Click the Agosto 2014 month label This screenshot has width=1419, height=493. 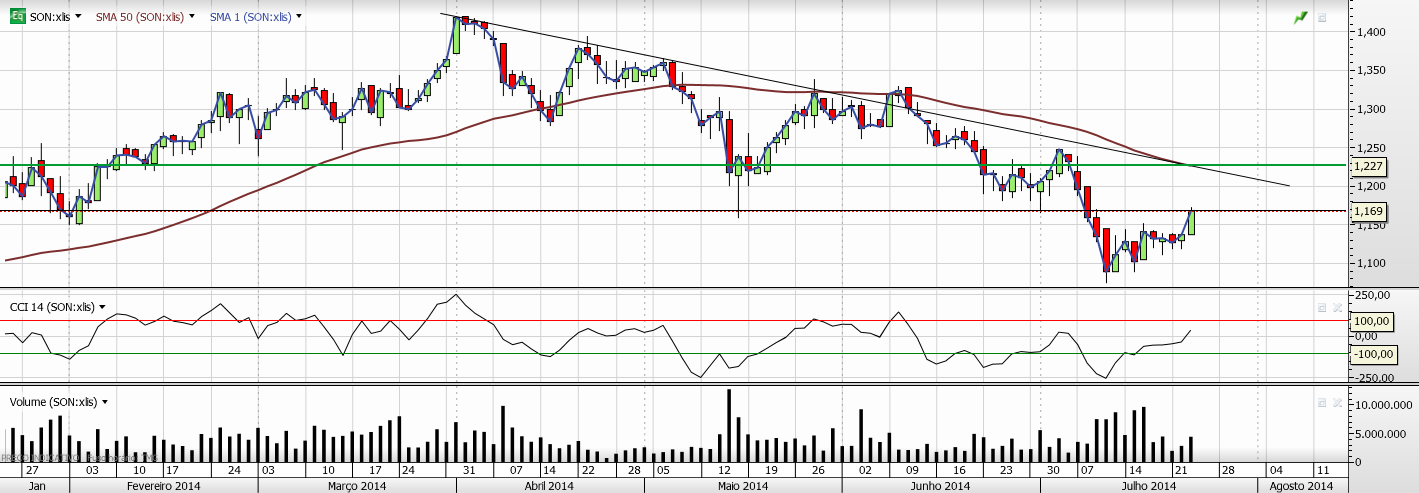click(1301, 486)
